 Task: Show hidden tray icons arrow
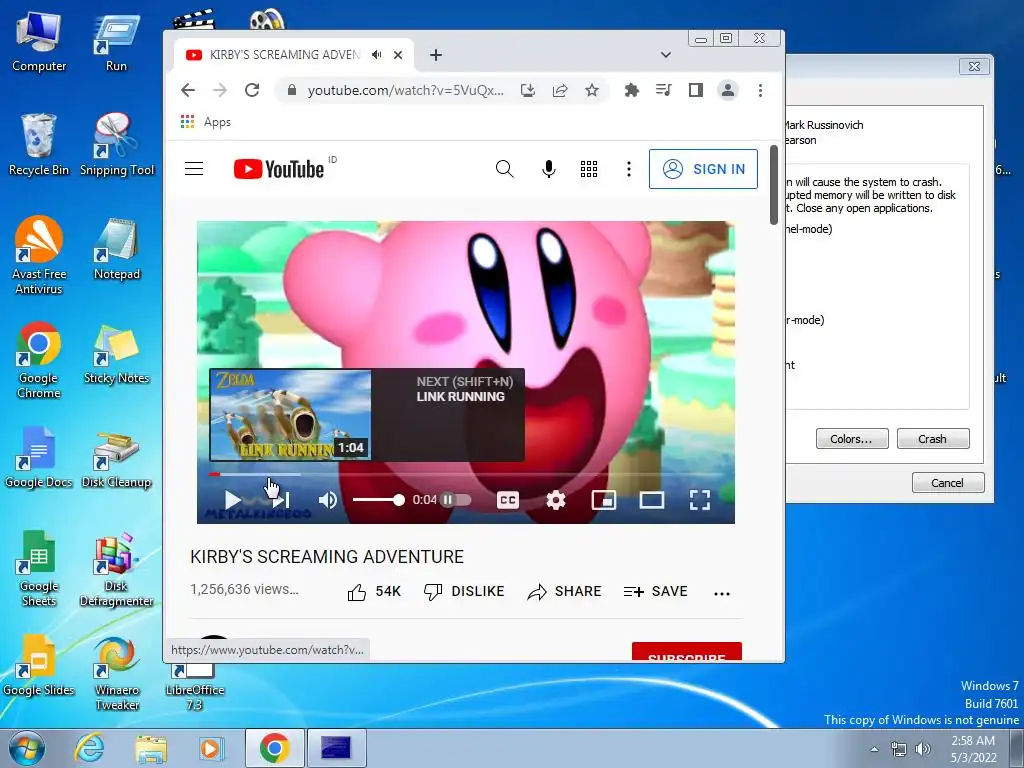click(874, 749)
